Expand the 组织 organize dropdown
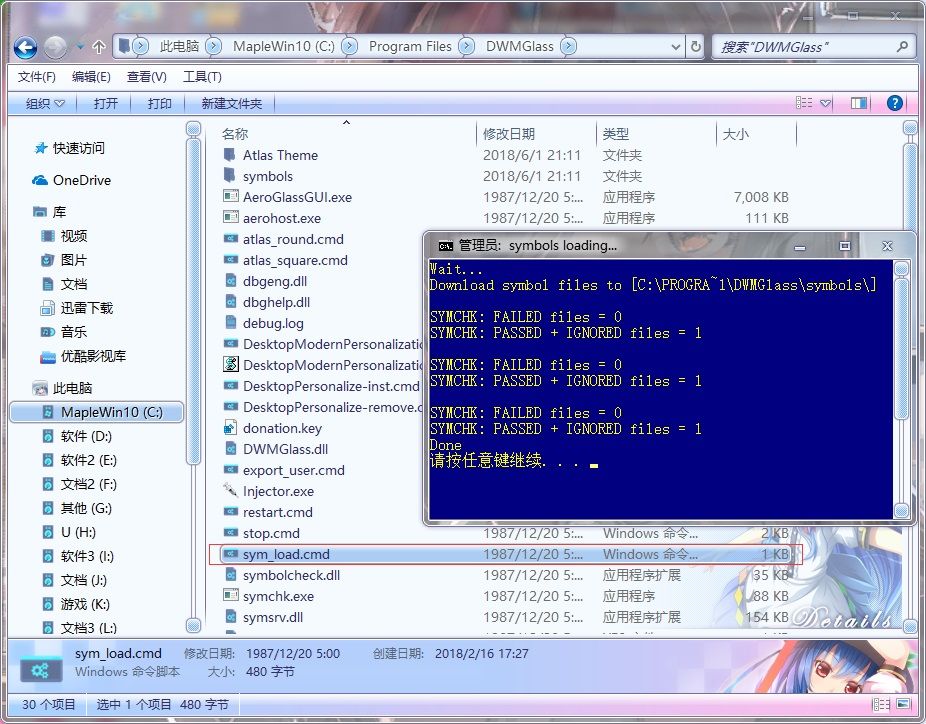 click(x=45, y=103)
